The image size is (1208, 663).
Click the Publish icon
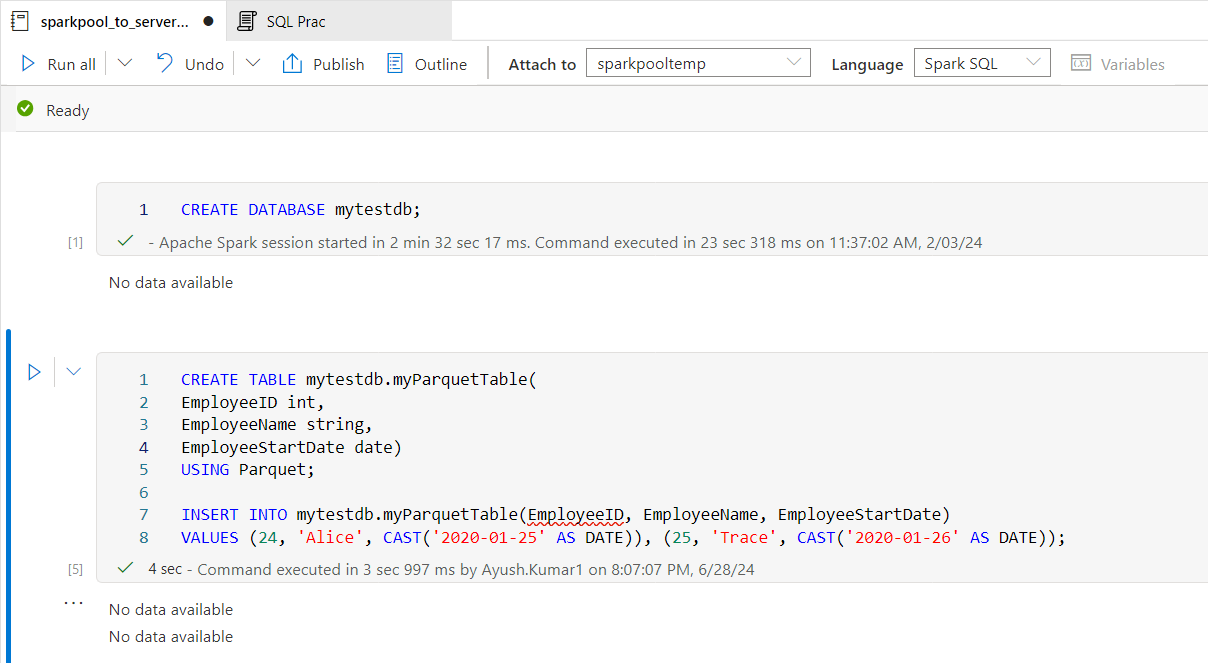point(292,63)
